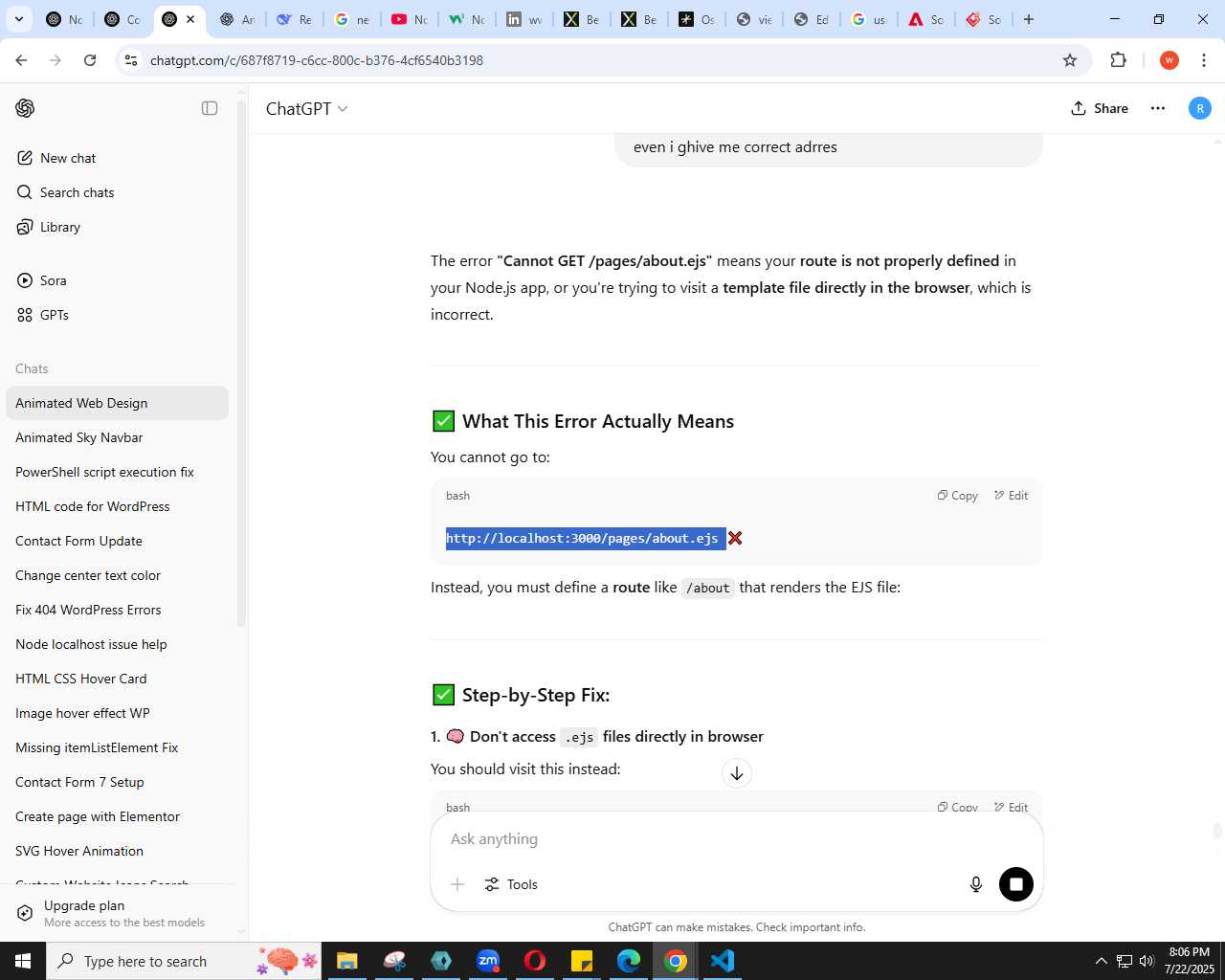
Task: Click the ChatGPT logo icon in sidebar
Action: tap(25, 108)
